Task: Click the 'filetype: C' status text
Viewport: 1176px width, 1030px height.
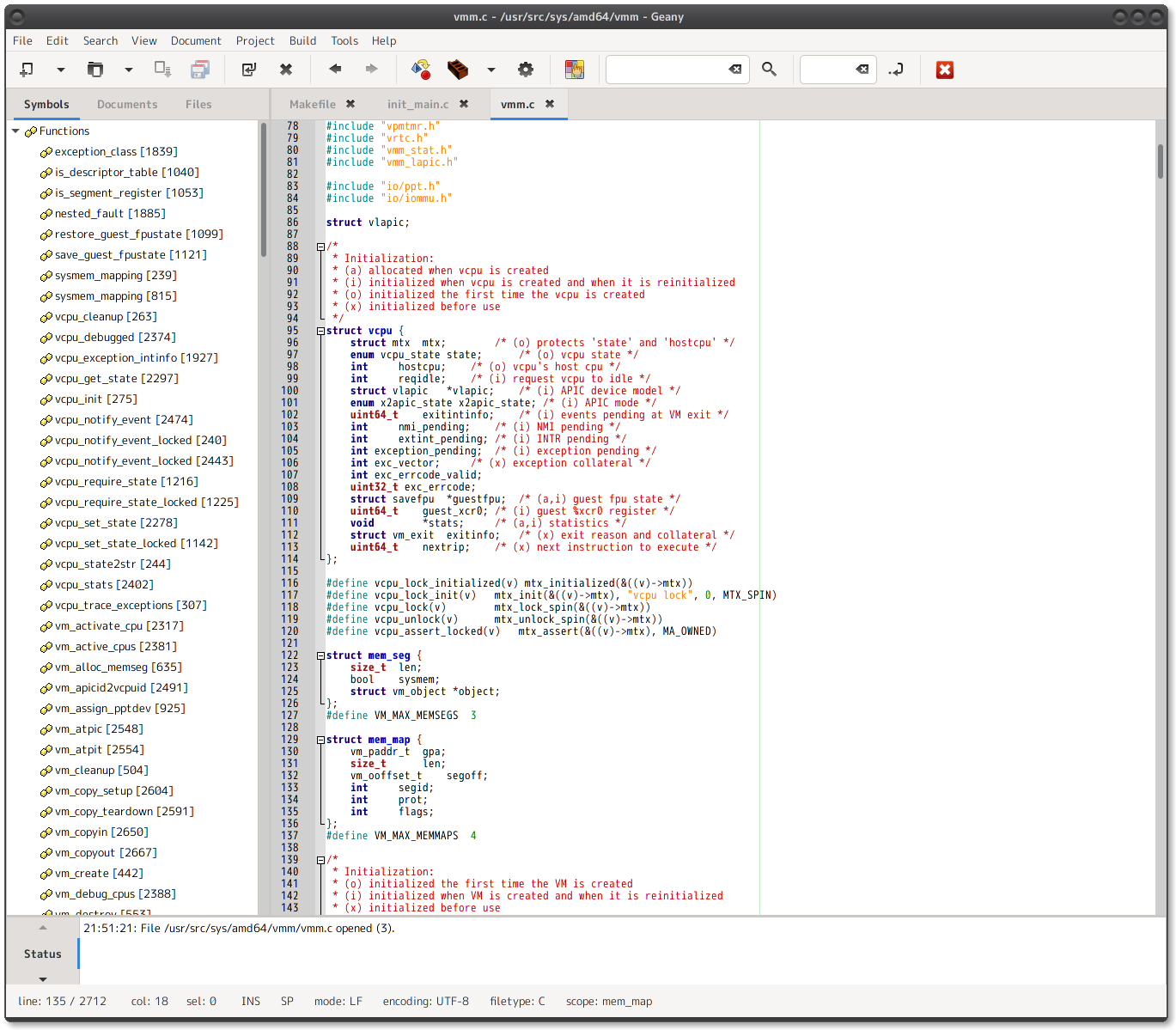Action: (x=517, y=1002)
